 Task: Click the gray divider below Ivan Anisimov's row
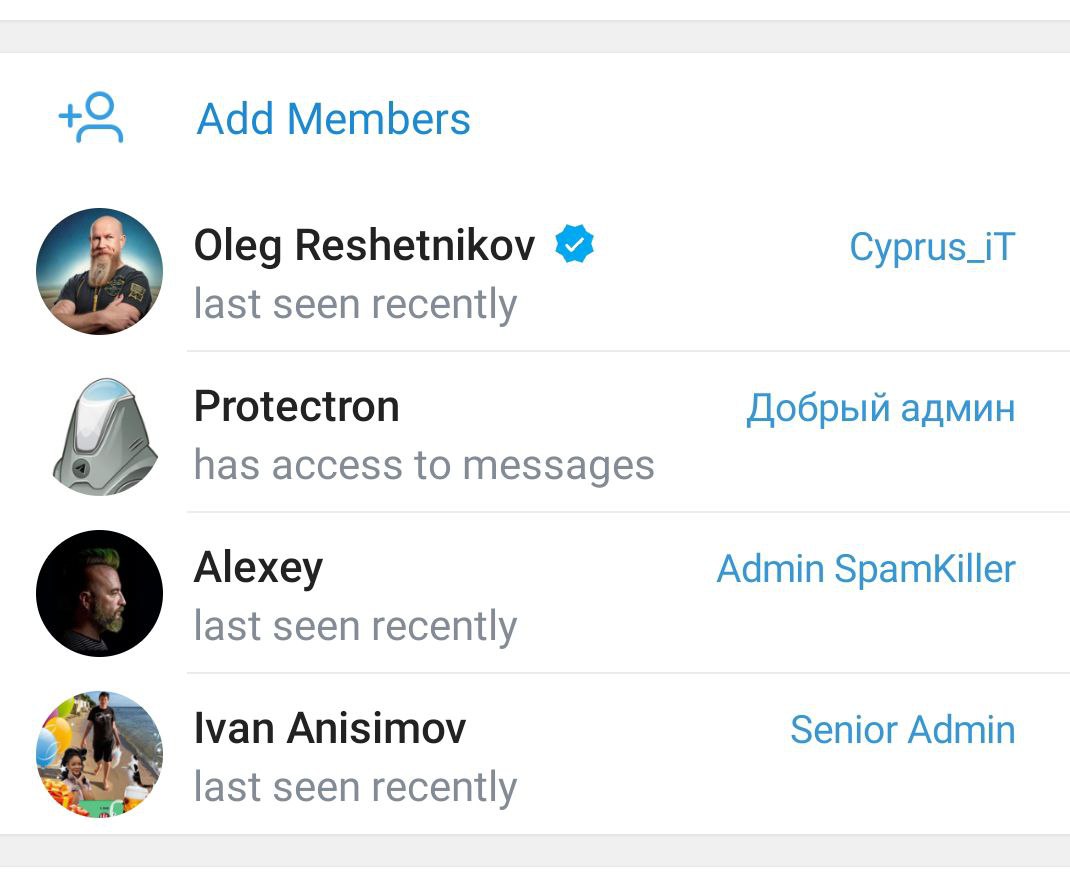(535, 850)
